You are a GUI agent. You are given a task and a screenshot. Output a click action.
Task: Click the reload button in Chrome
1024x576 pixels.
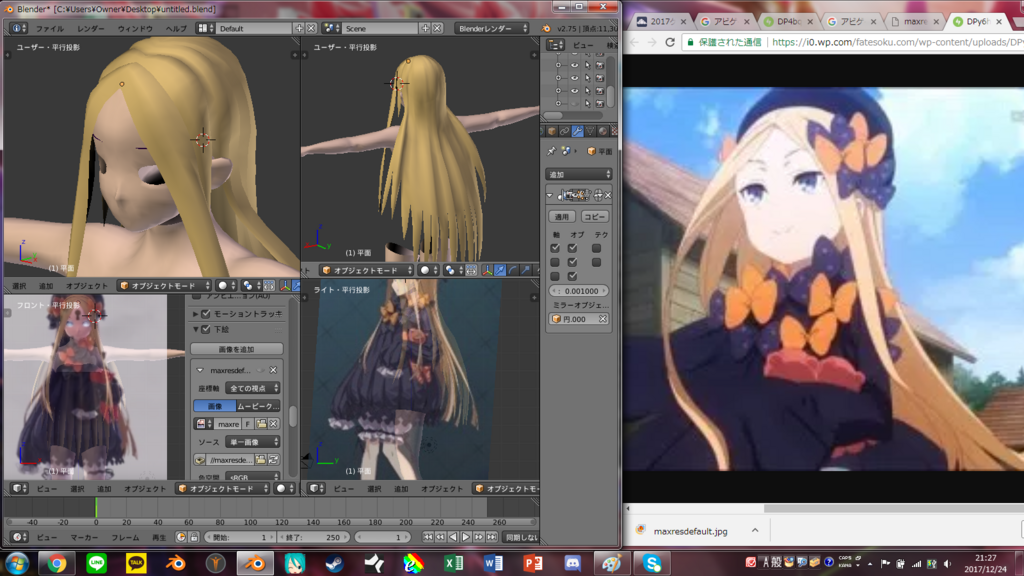click(x=669, y=42)
